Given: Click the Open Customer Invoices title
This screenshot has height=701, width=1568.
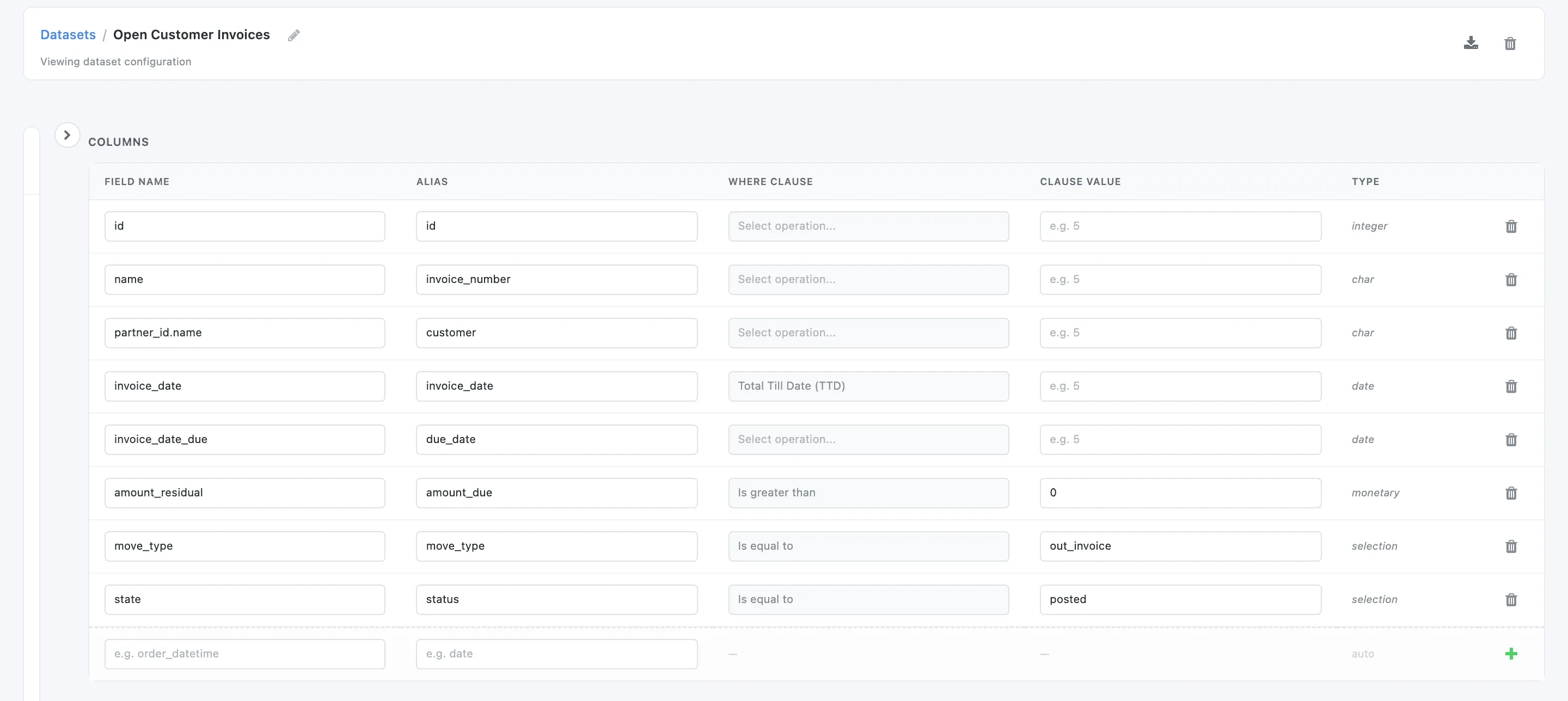Looking at the screenshot, I should [191, 35].
